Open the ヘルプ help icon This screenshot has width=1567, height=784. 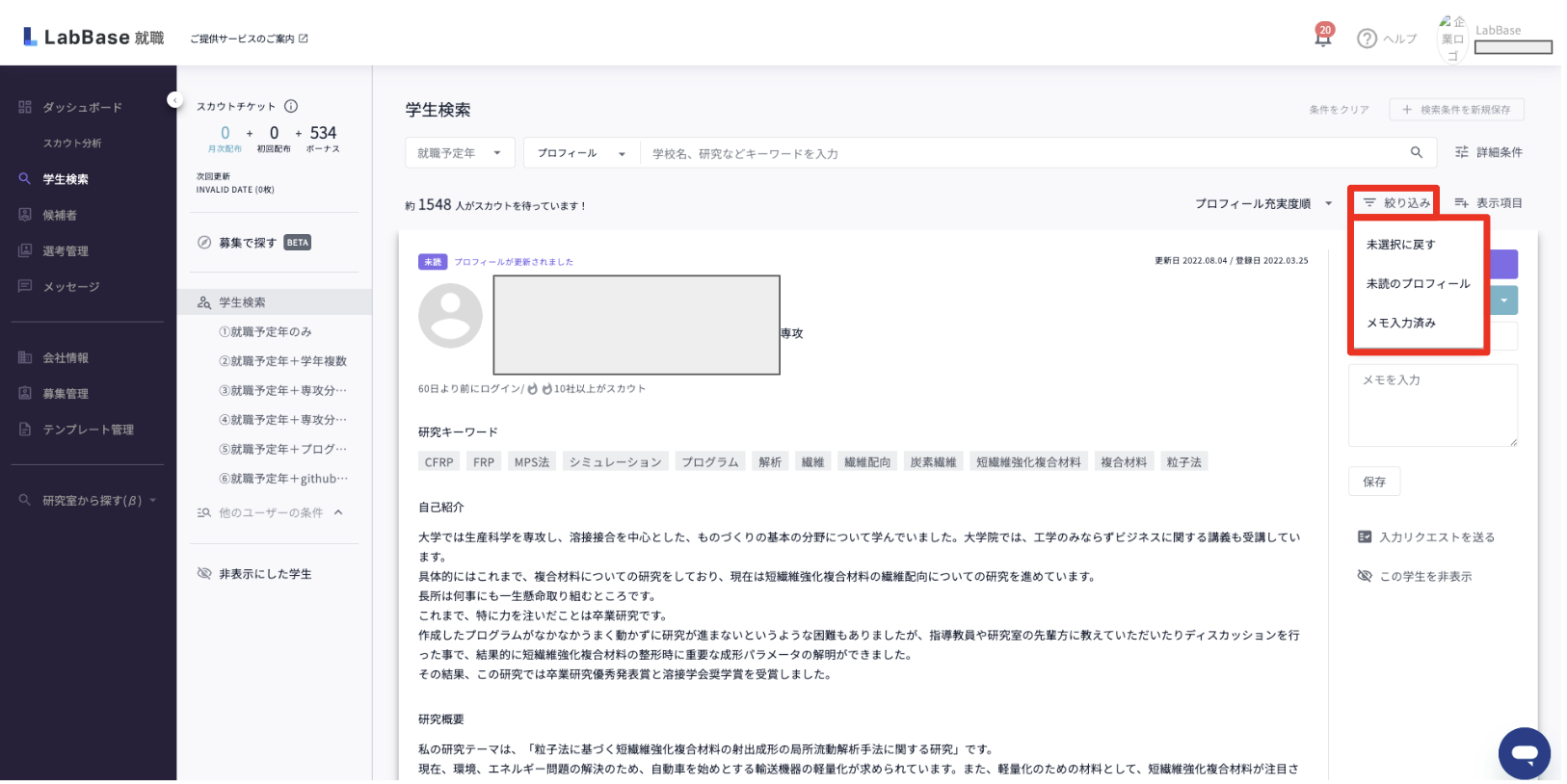pyautogui.click(x=1387, y=39)
